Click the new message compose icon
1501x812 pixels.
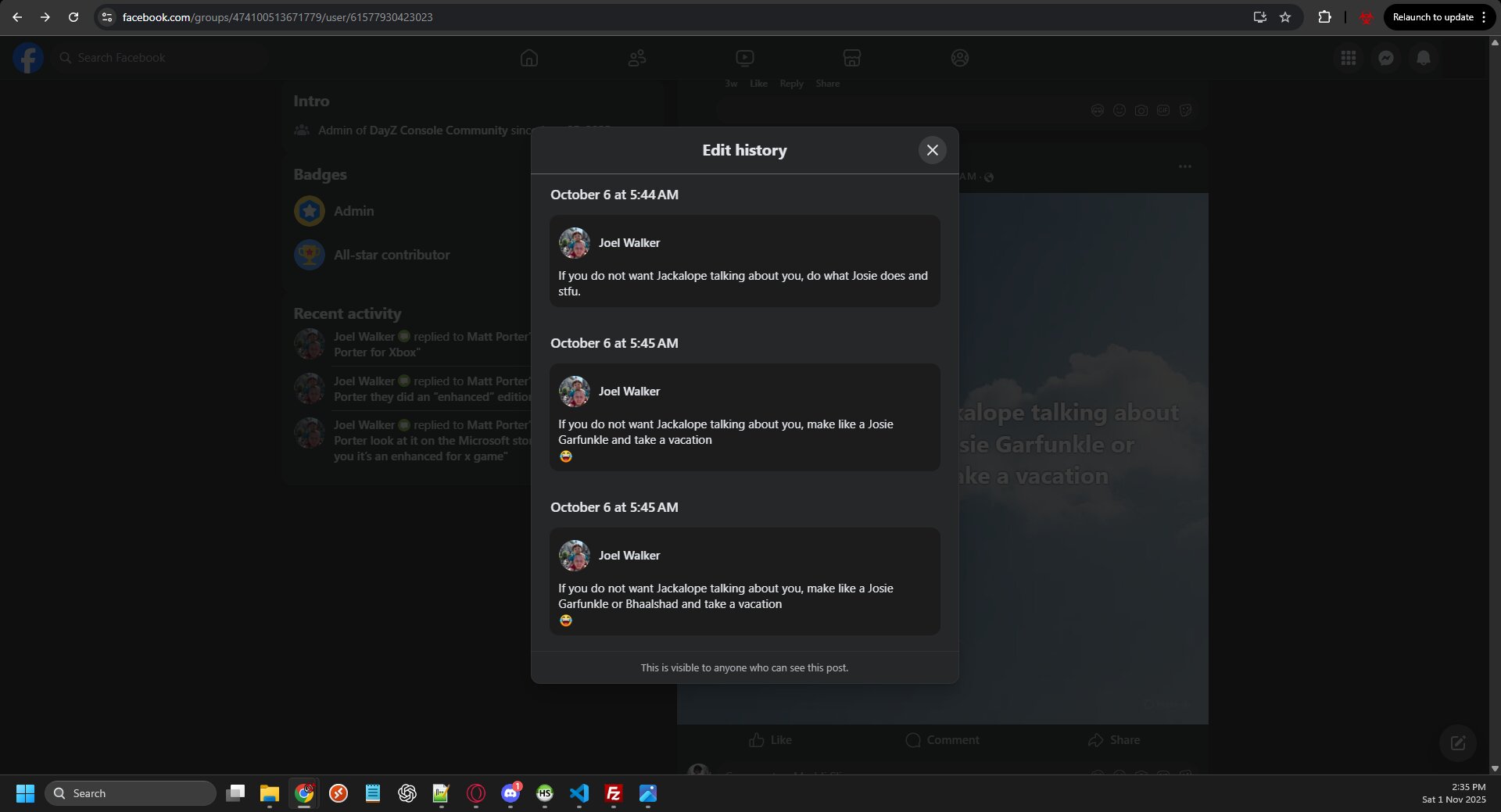(x=1458, y=743)
